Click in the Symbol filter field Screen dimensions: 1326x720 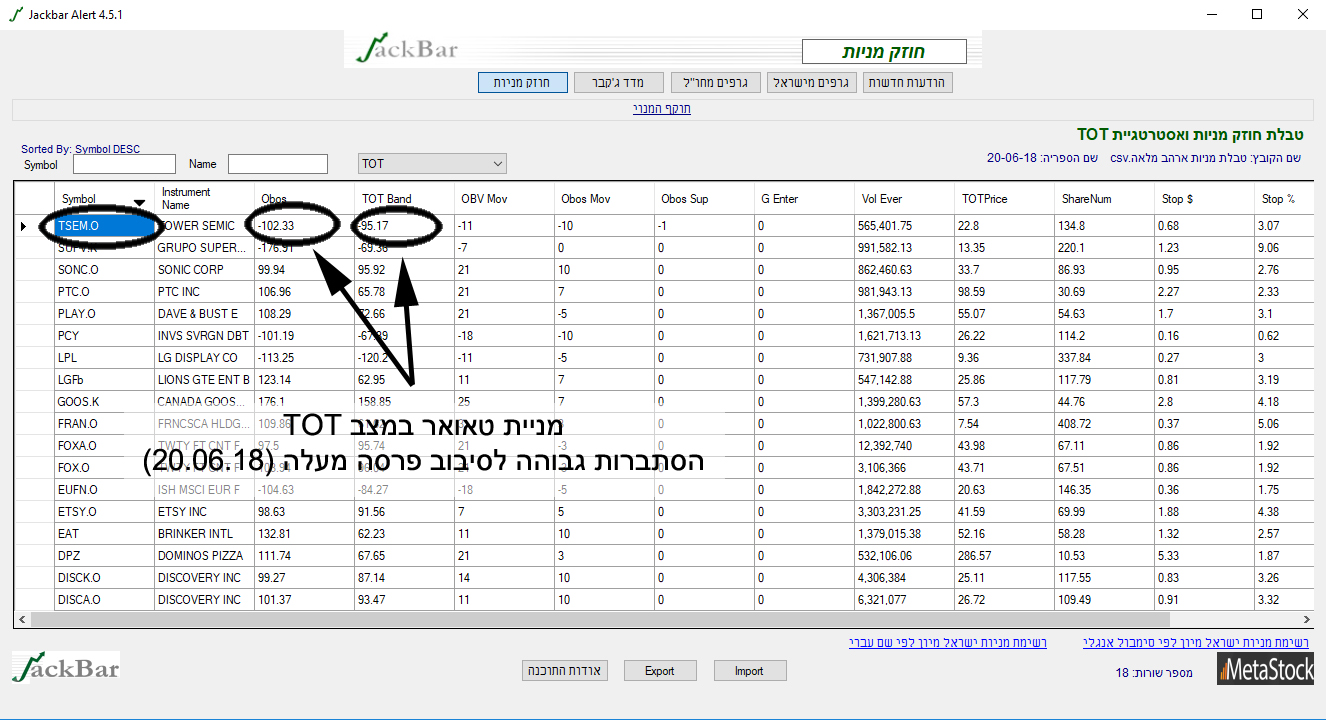click(x=124, y=164)
